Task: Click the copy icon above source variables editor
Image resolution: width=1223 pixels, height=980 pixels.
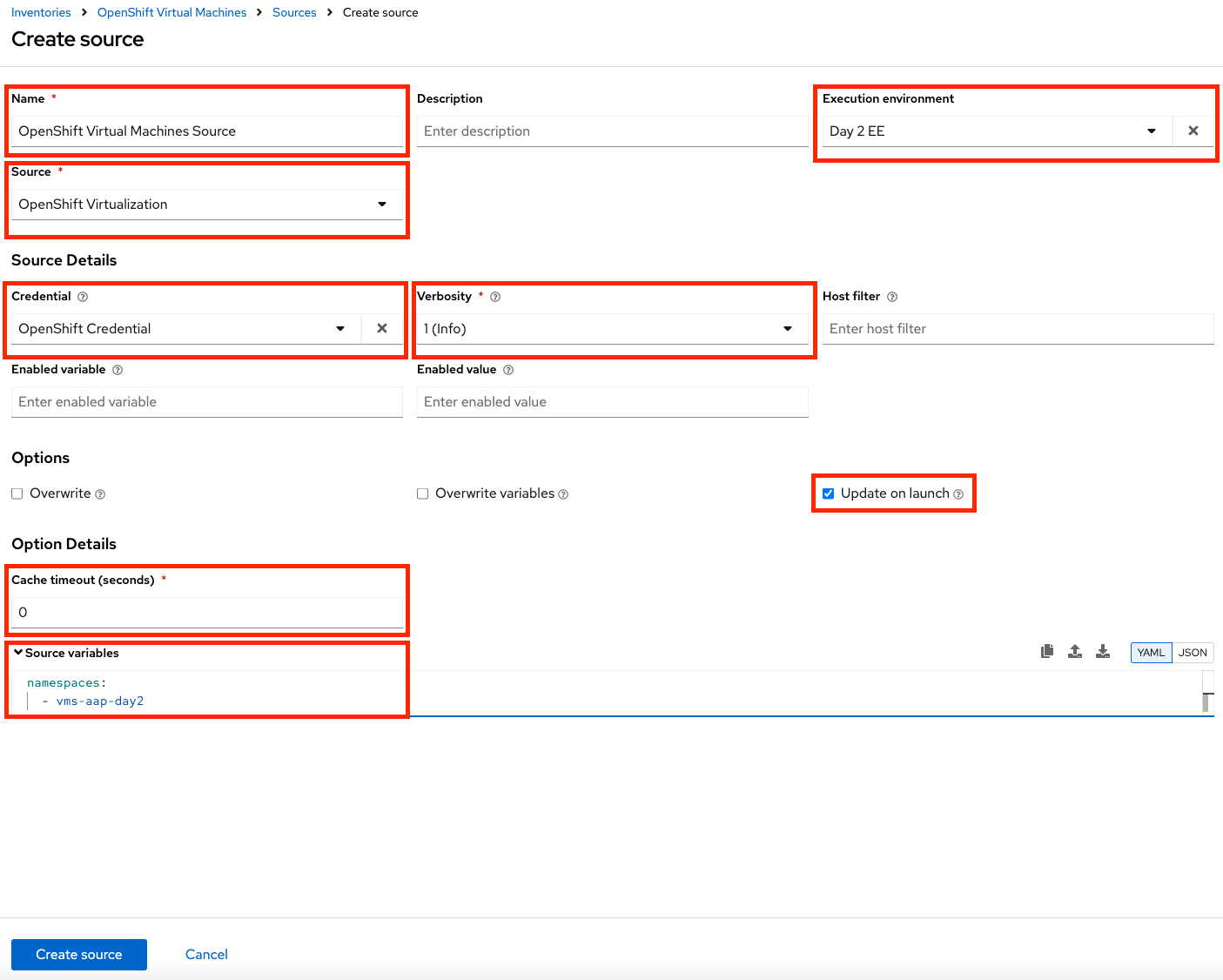Action: (1047, 651)
